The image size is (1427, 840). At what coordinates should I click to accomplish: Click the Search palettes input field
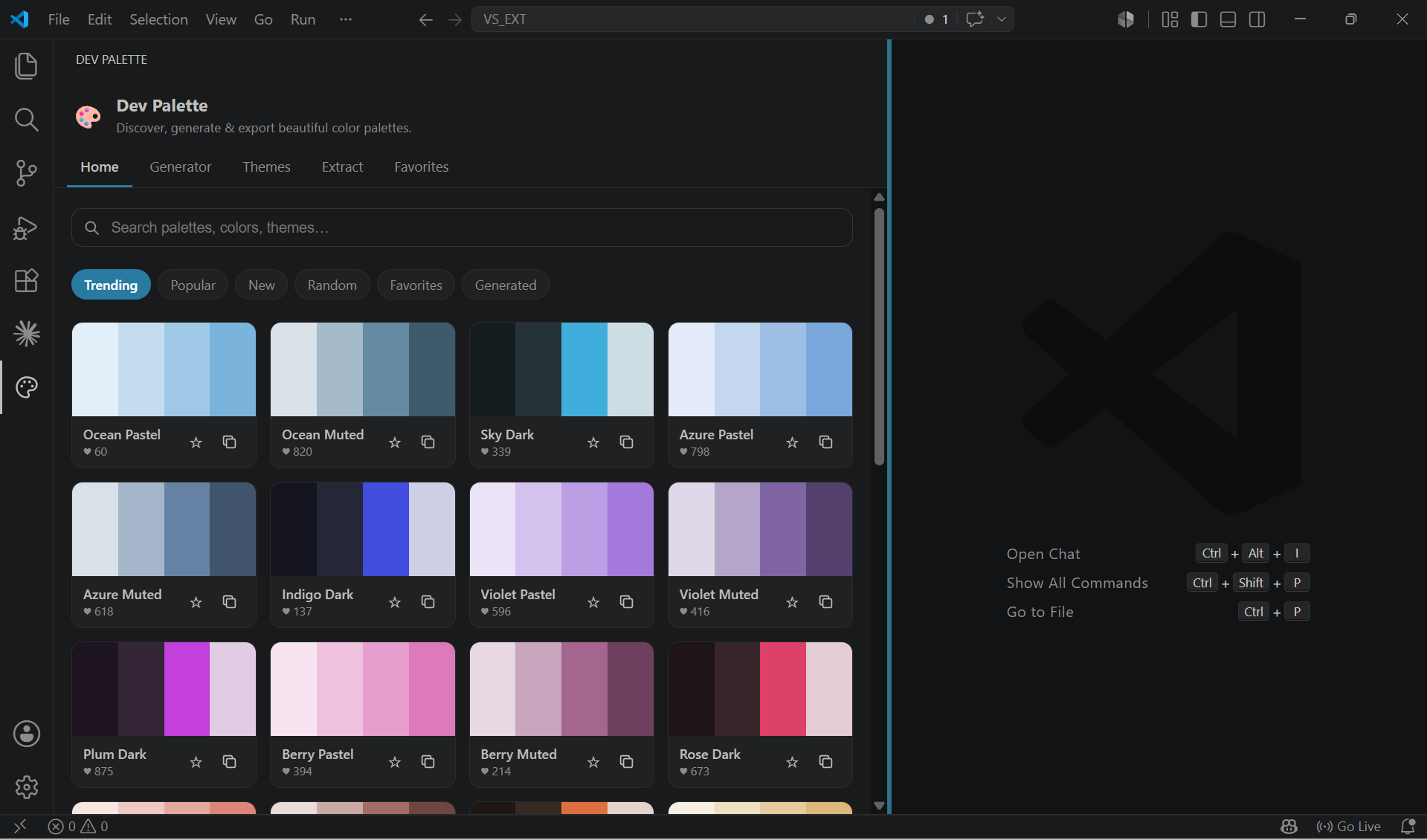462,227
